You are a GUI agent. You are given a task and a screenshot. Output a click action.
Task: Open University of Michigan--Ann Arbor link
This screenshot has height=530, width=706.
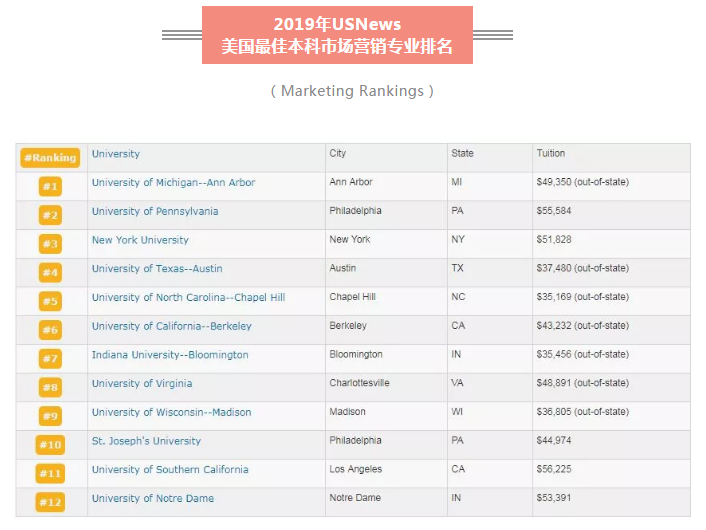pos(173,182)
